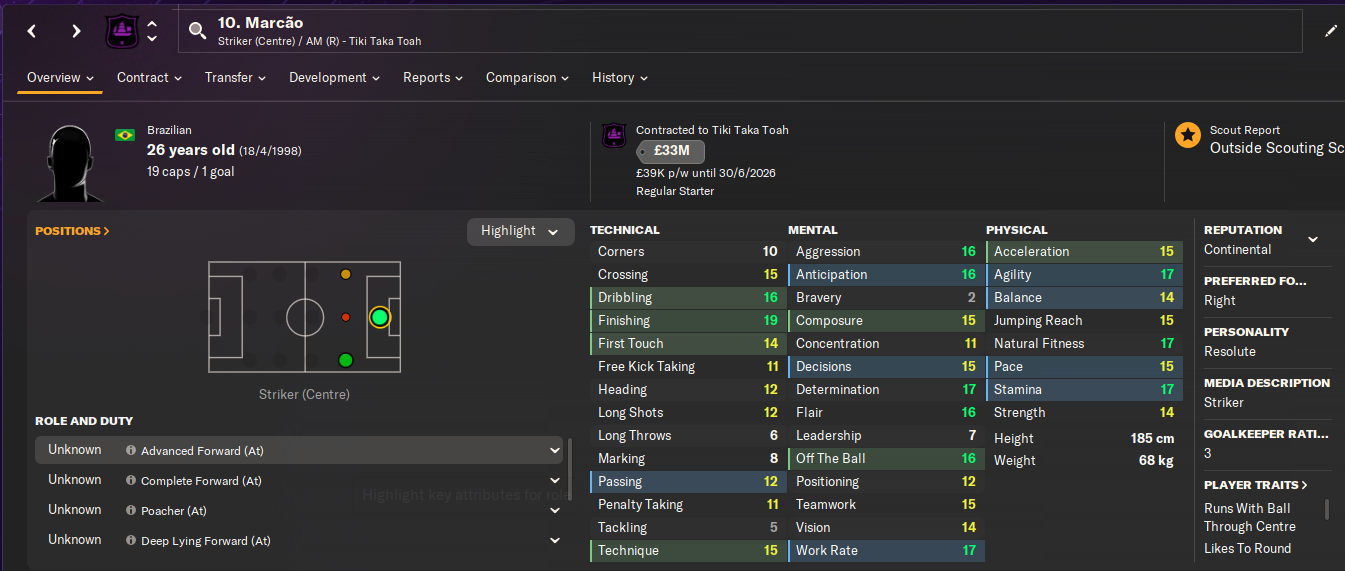This screenshot has height=571, width=1345.
Task: Expand the Complete Forward role row
Action: 555,481
